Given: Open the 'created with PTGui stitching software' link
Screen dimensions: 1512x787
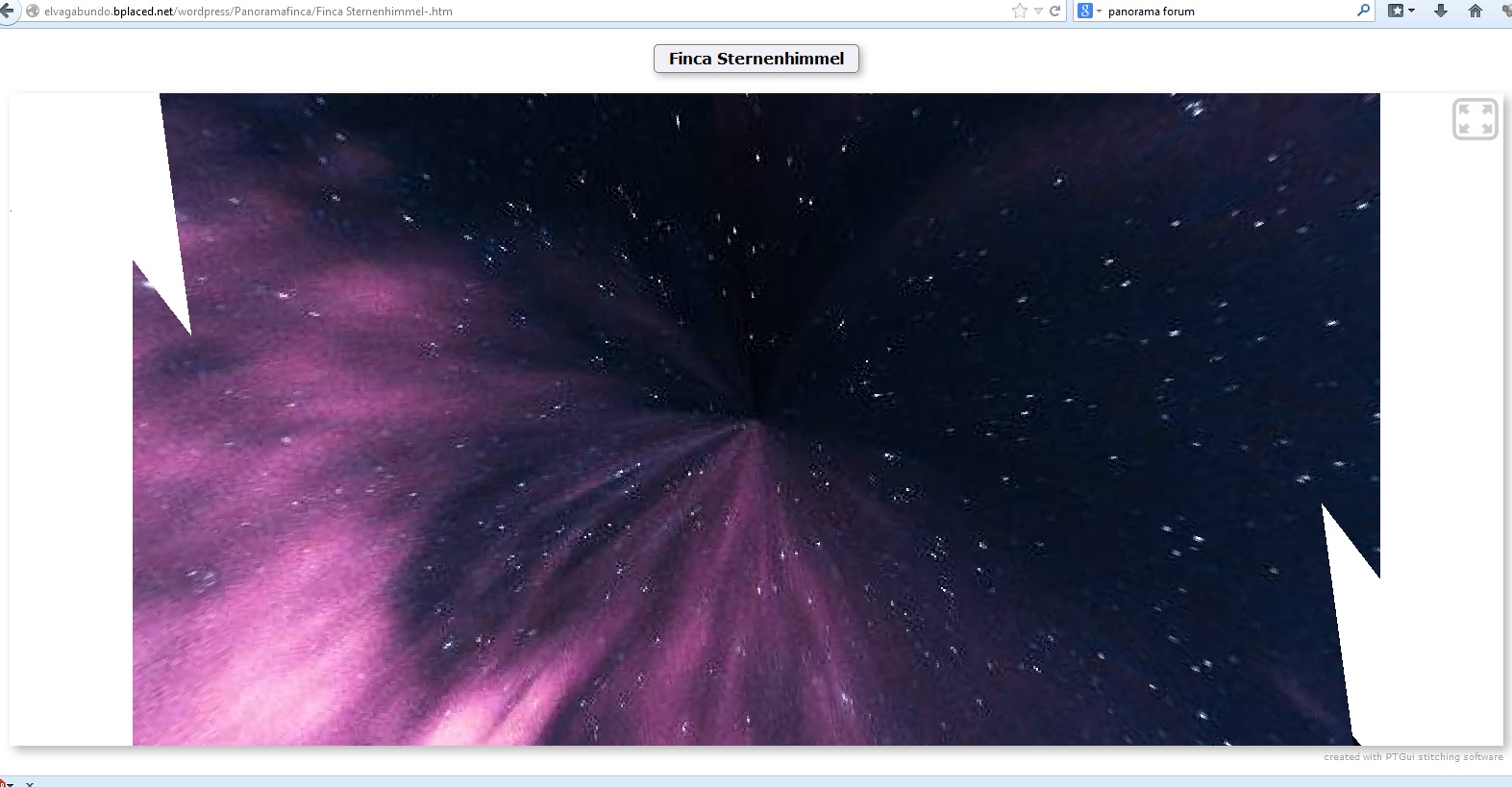Looking at the screenshot, I should click(x=1412, y=757).
